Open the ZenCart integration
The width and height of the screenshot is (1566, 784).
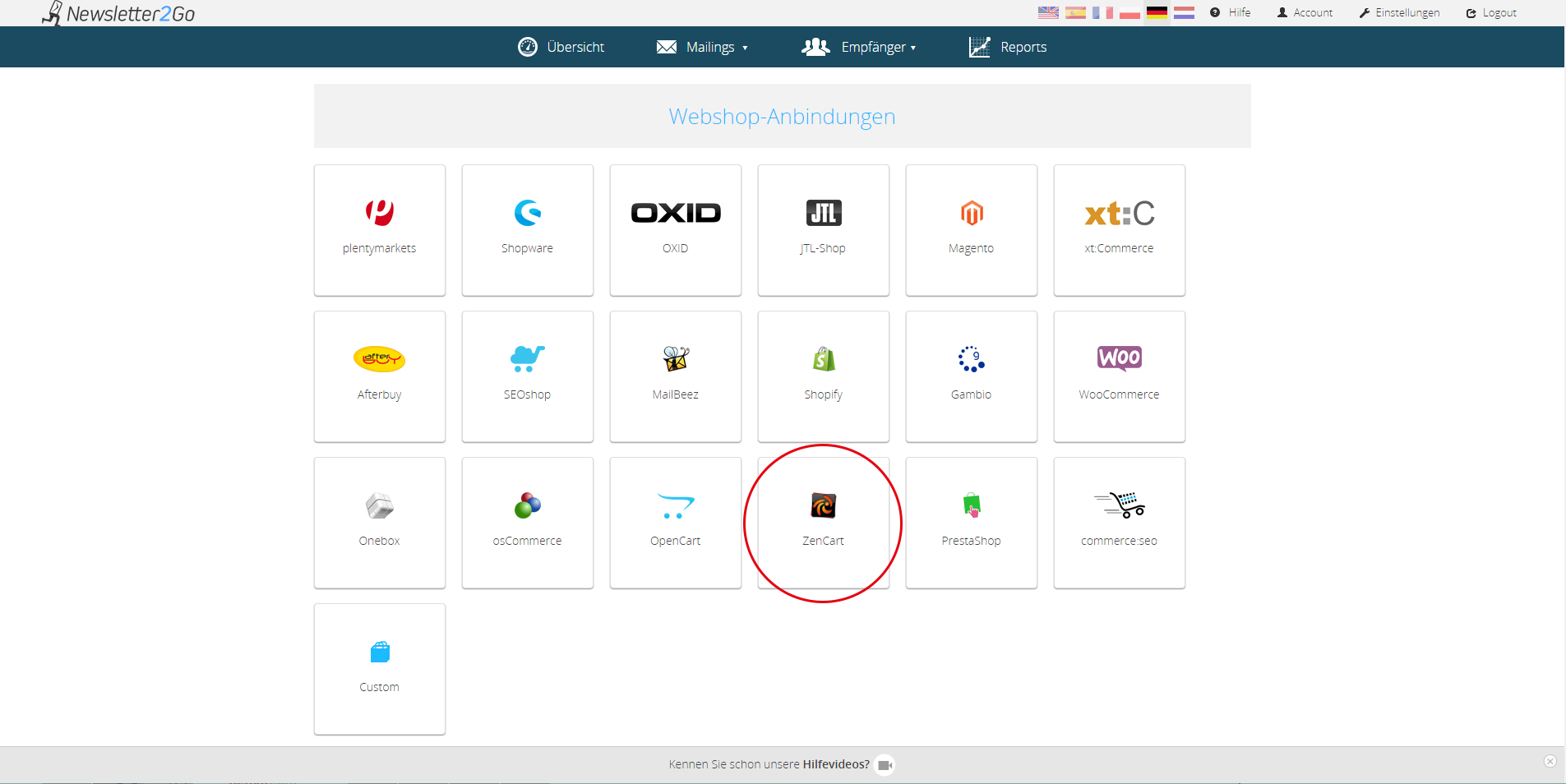[824, 523]
